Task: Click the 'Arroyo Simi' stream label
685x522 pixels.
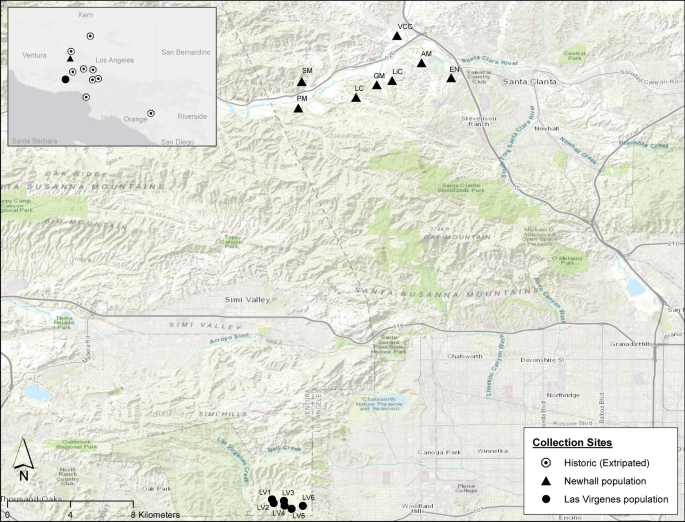Action: (x=229, y=339)
